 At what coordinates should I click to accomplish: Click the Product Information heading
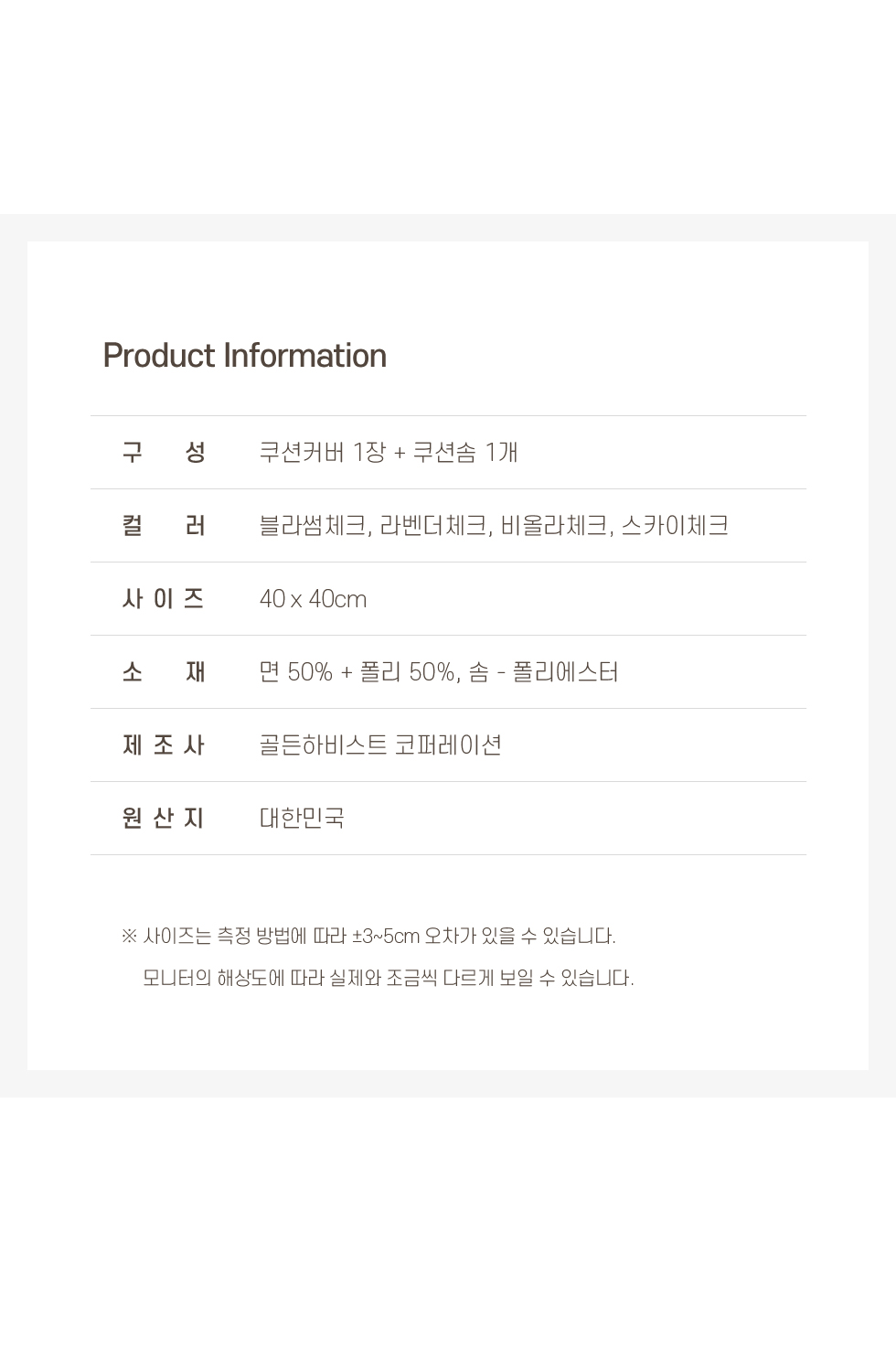[x=244, y=356]
